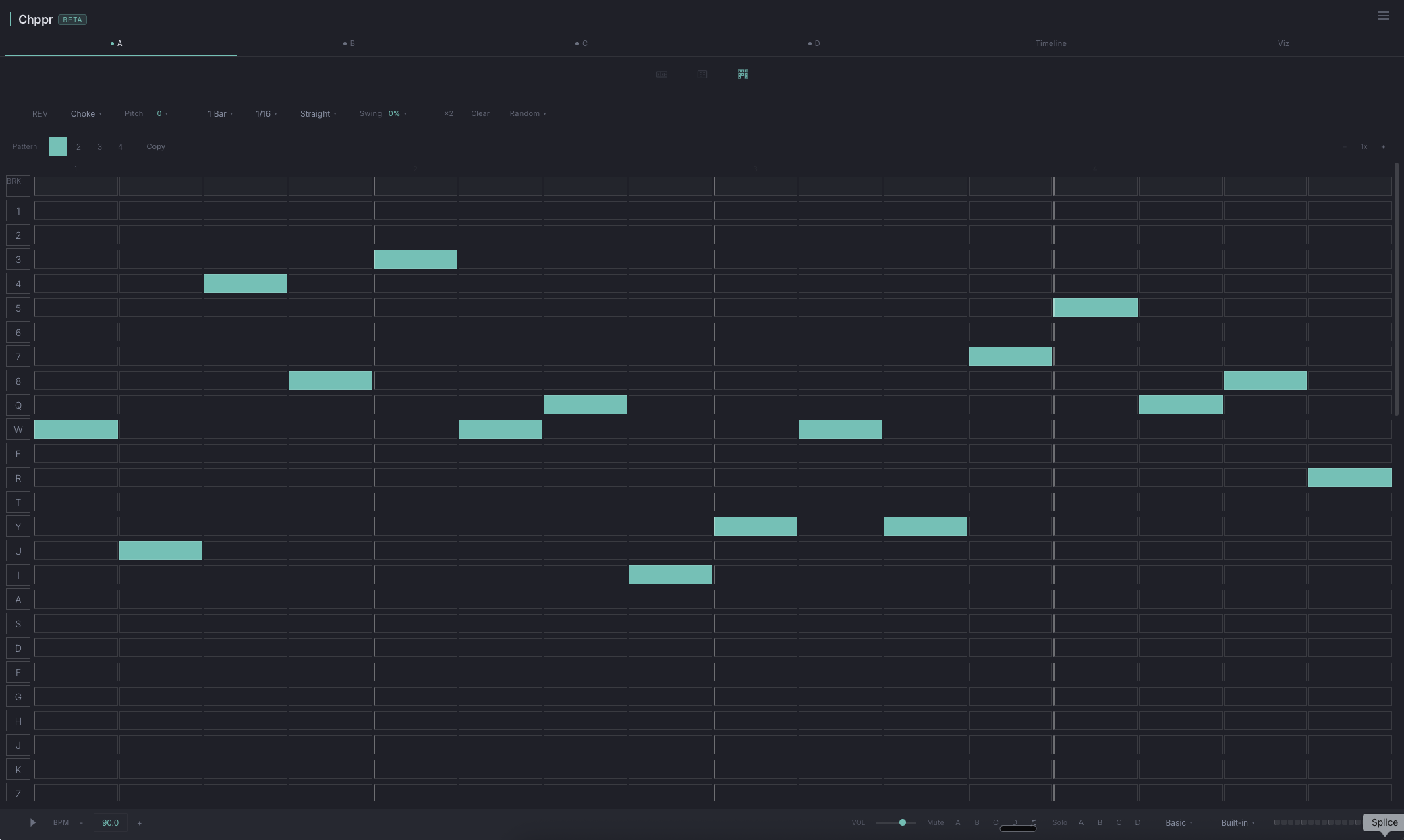Click the Copy pattern button
The width and height of the screenshot is (1404, 840).
pyautogui.click(x=156, y=146)
